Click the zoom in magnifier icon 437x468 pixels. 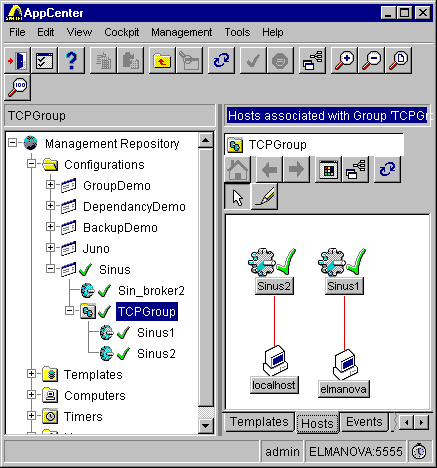pos(345,60)
